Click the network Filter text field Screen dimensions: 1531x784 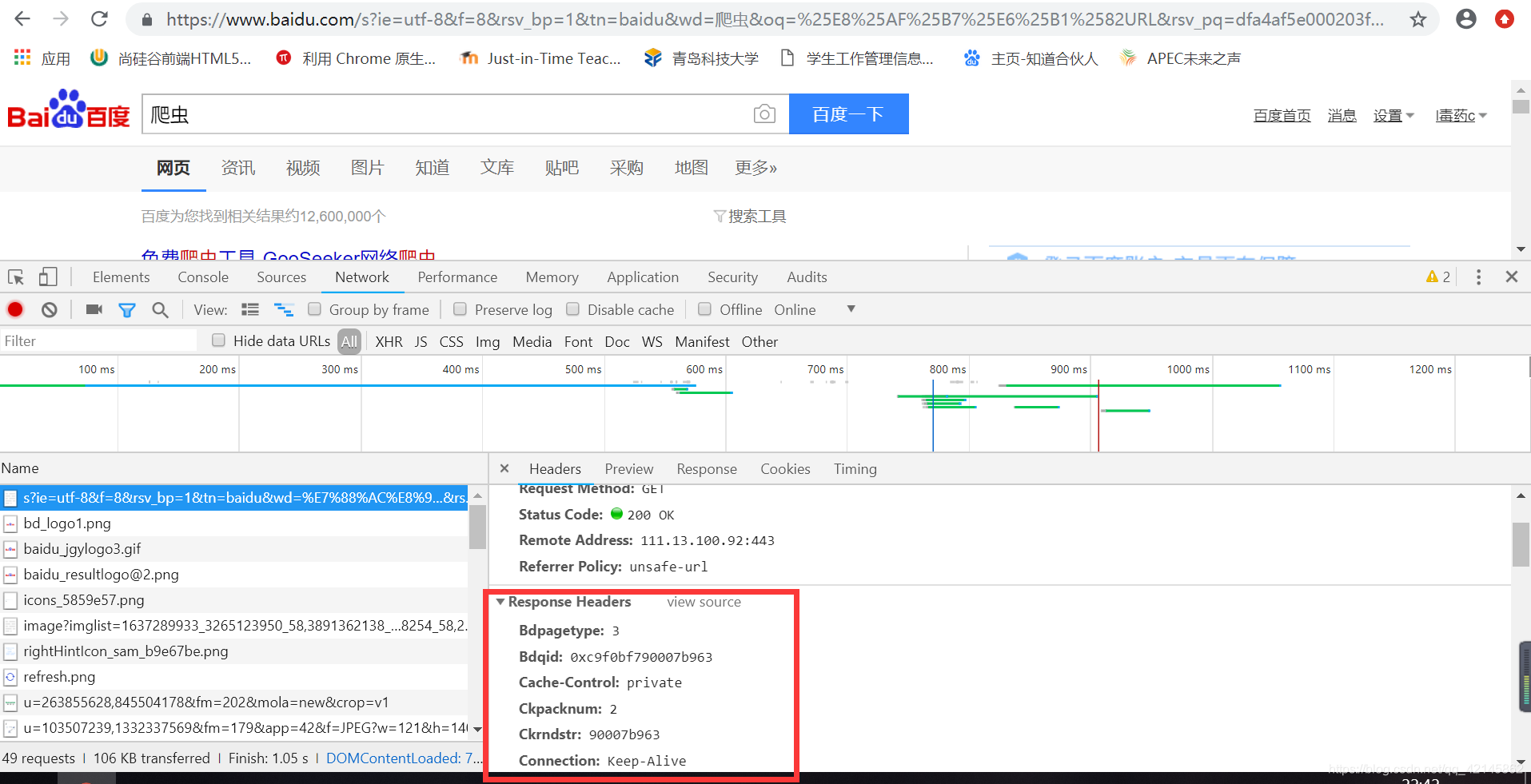[x=98, y=340]
